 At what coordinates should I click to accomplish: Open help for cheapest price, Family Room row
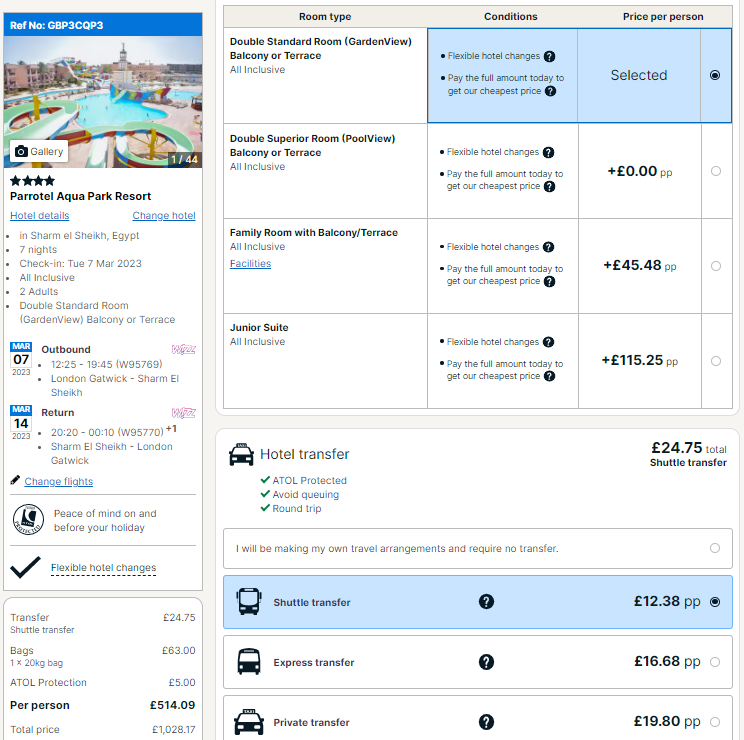click(x=549, y=281)
